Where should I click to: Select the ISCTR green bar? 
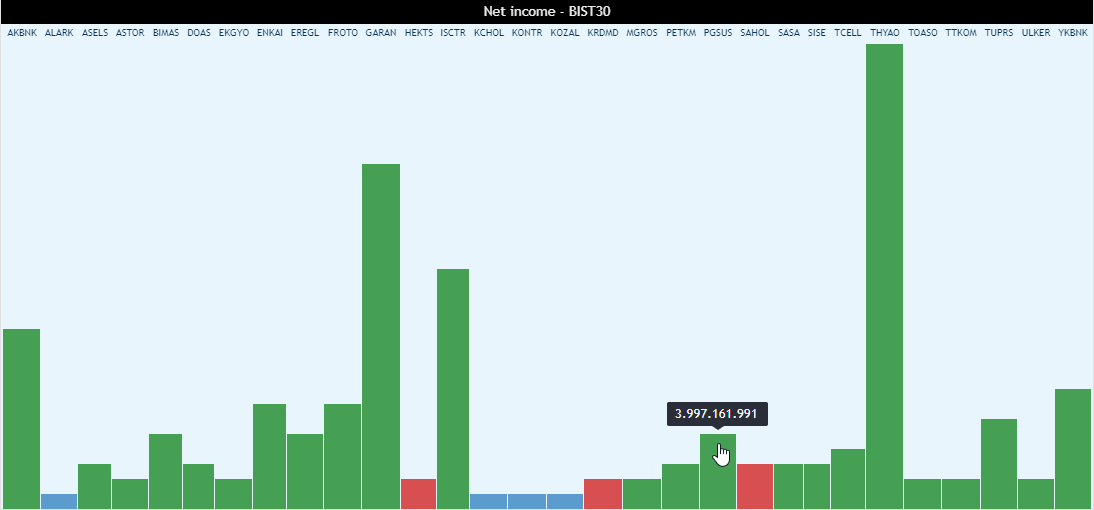[452, 388]
